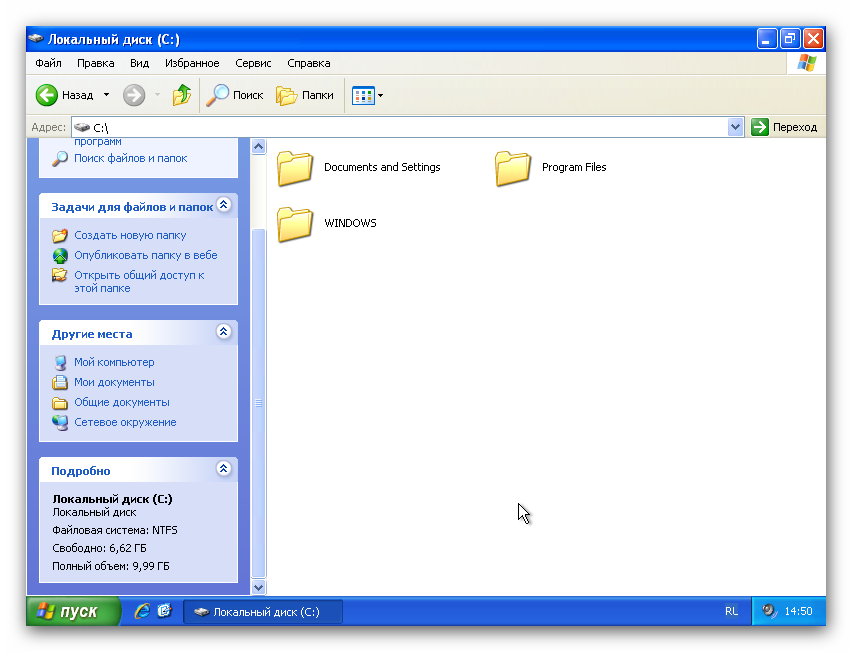Collapse the 'Другие места' panel
852x652 pixels.
pos(224,332)
